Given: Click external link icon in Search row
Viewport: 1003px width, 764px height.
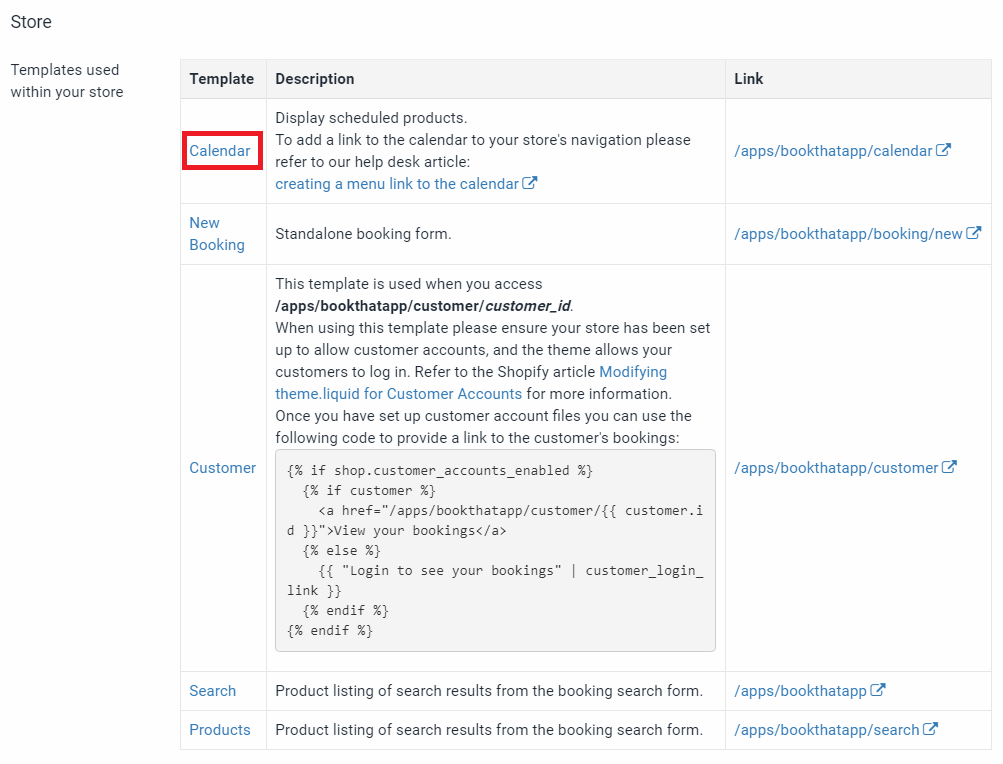Looking at the screenshot, I should (878, 690).
